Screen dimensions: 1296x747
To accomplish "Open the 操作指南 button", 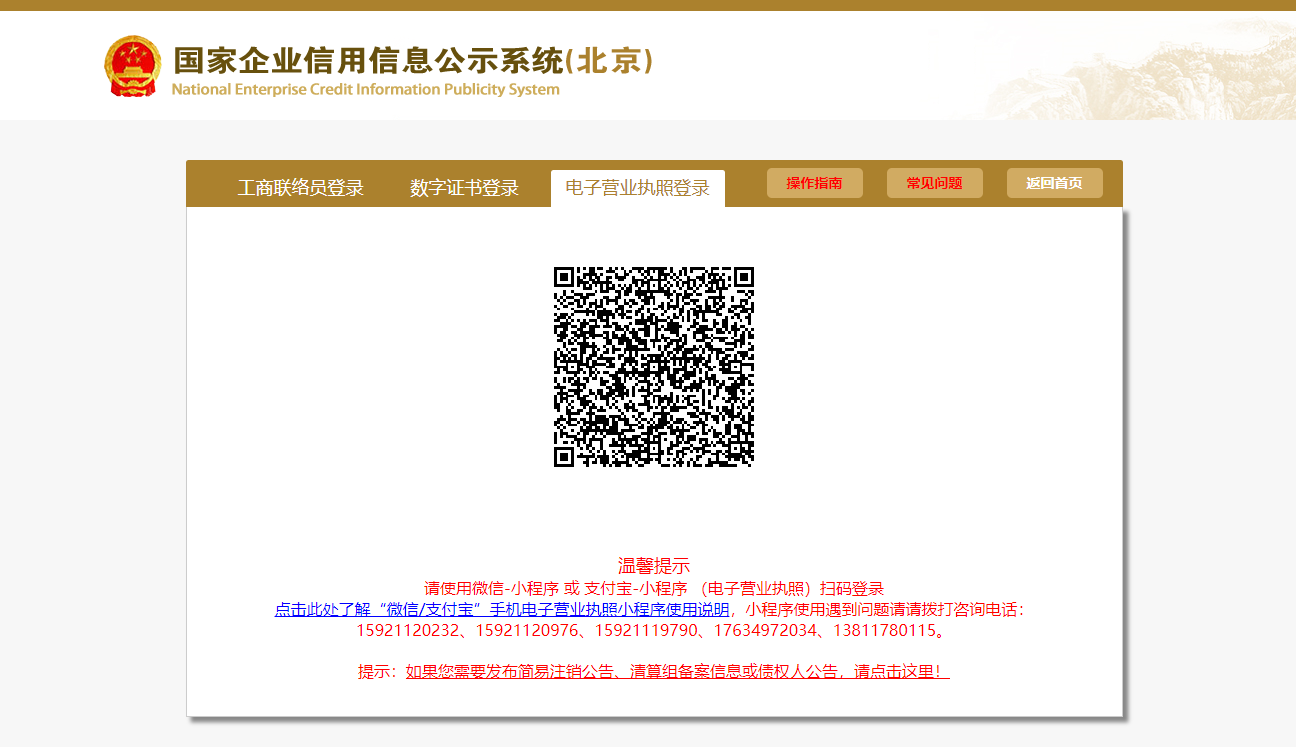I will tap(815, 183).
